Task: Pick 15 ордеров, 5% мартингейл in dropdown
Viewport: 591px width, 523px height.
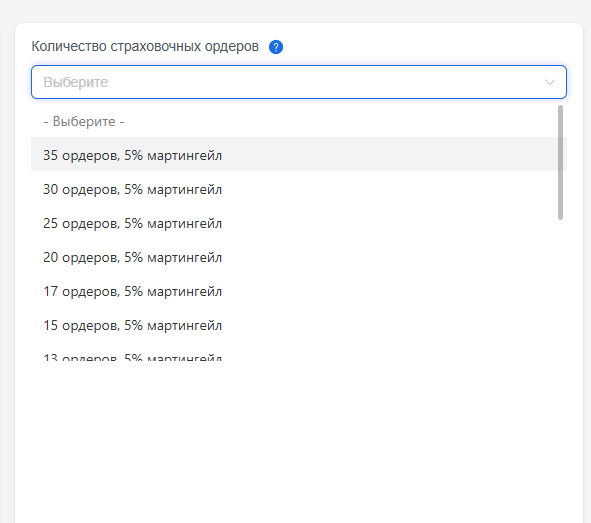Action: coord(299,325)
